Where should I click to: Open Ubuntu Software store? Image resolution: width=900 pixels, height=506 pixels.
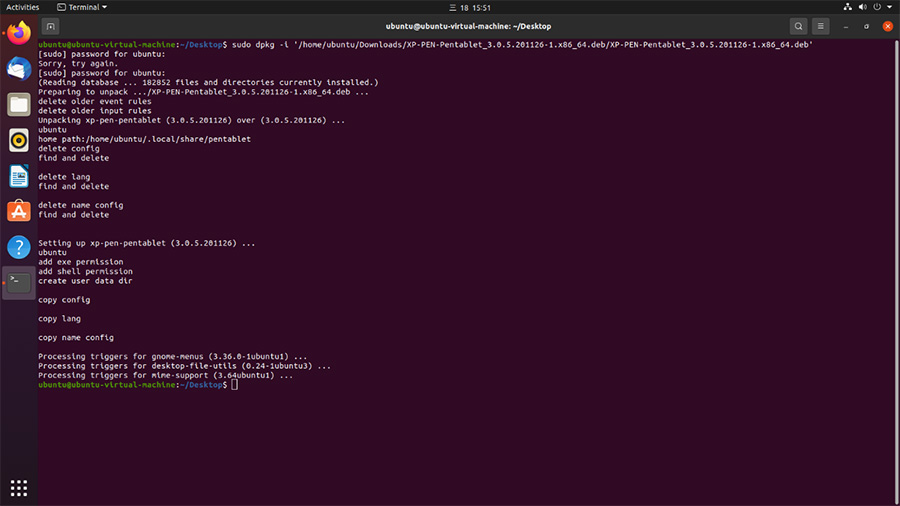pyautogui.click(x=18, y=211)
